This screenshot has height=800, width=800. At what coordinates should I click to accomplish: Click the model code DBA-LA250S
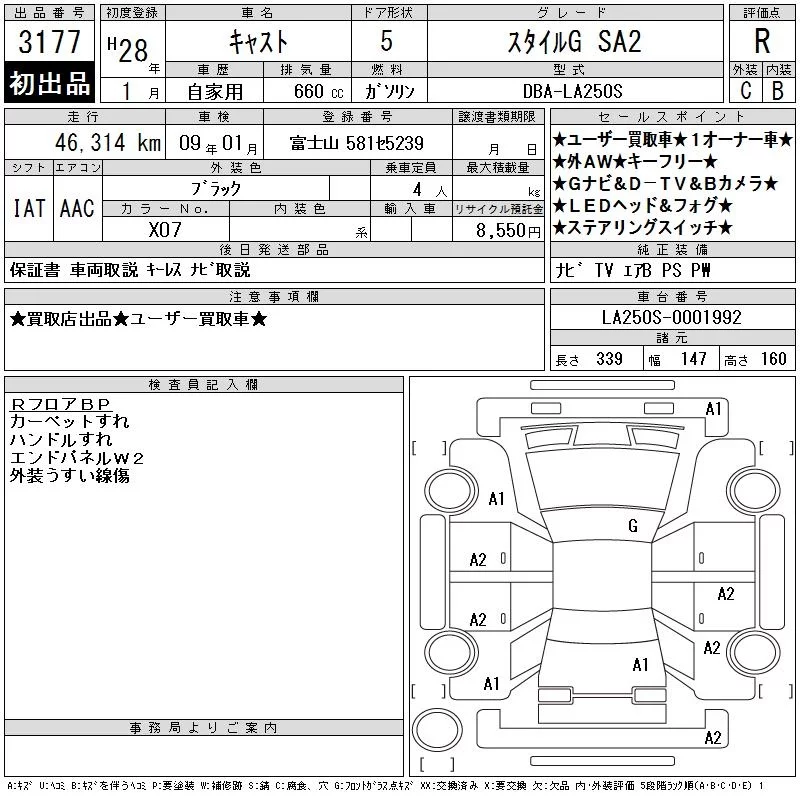point(573,91)
